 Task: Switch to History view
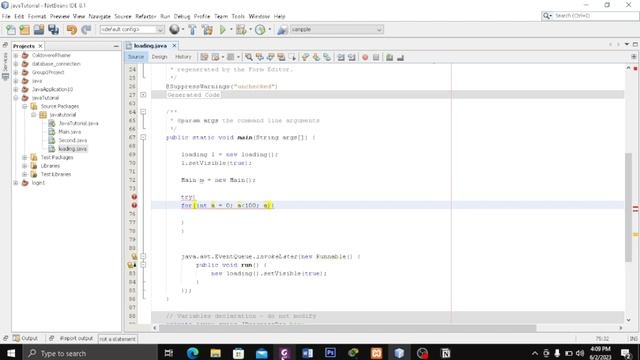(x=183, y=57)
